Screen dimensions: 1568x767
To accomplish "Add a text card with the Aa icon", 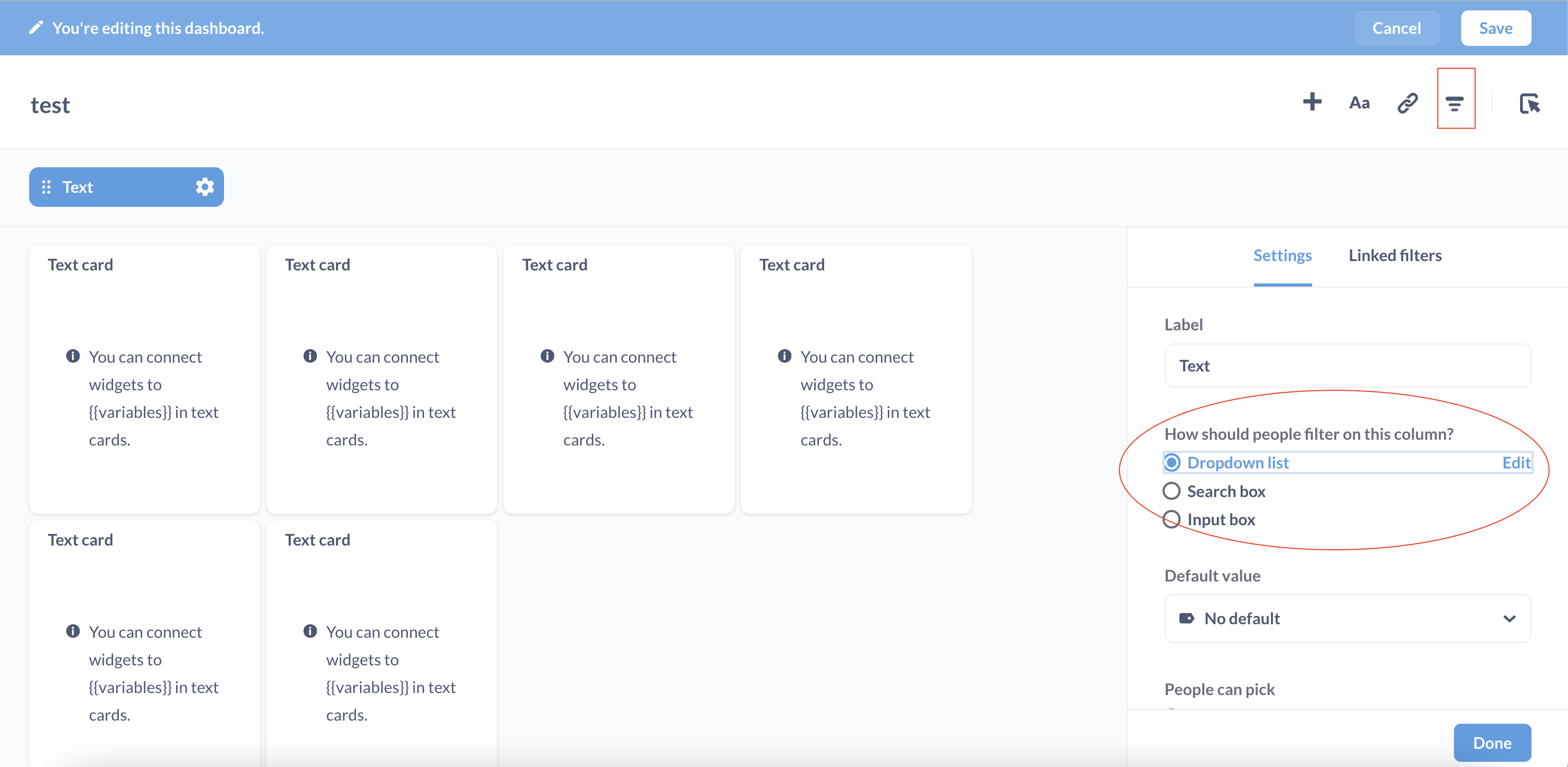I will pos(1359,102).
